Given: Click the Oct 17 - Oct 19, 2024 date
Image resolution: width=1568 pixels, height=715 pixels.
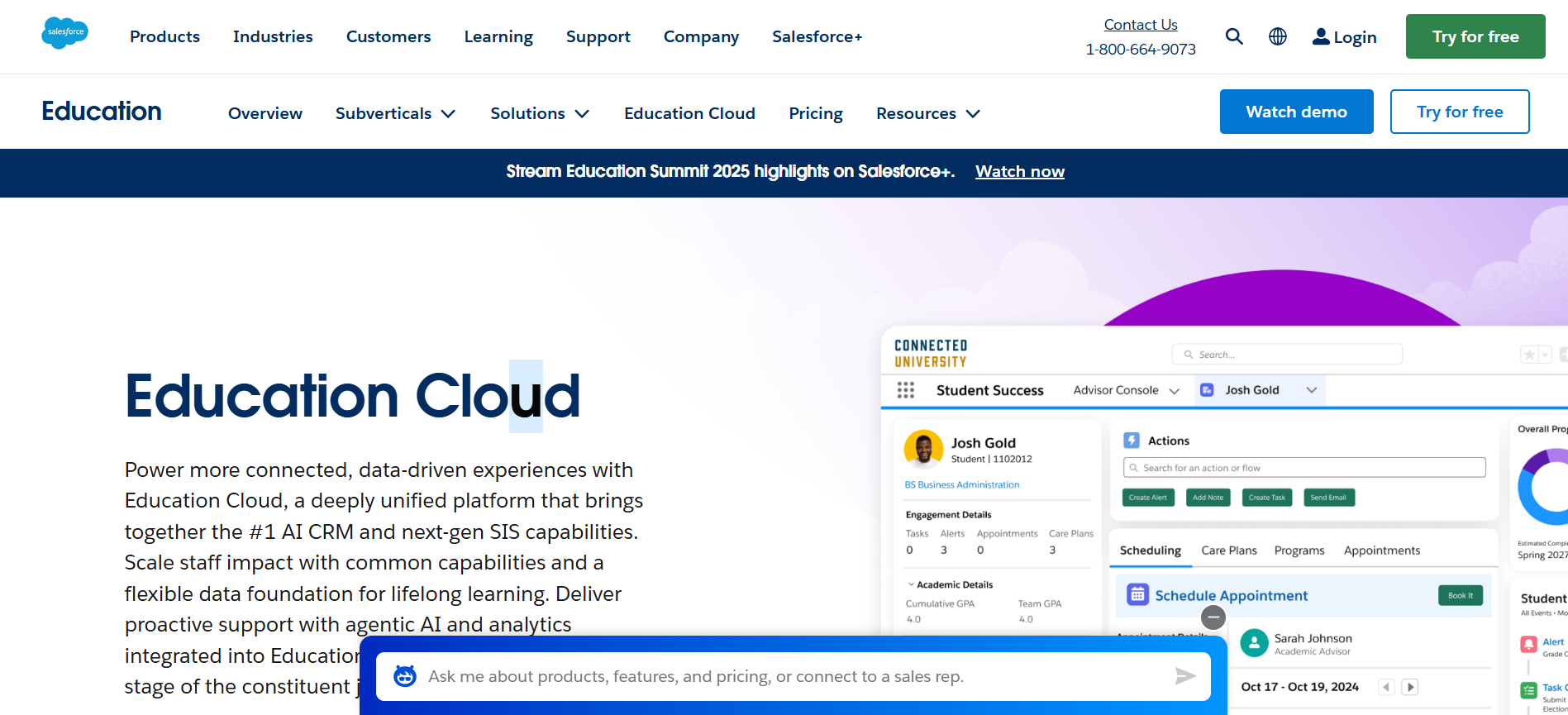Looking at the screenshot, I should click(1299, 687).
